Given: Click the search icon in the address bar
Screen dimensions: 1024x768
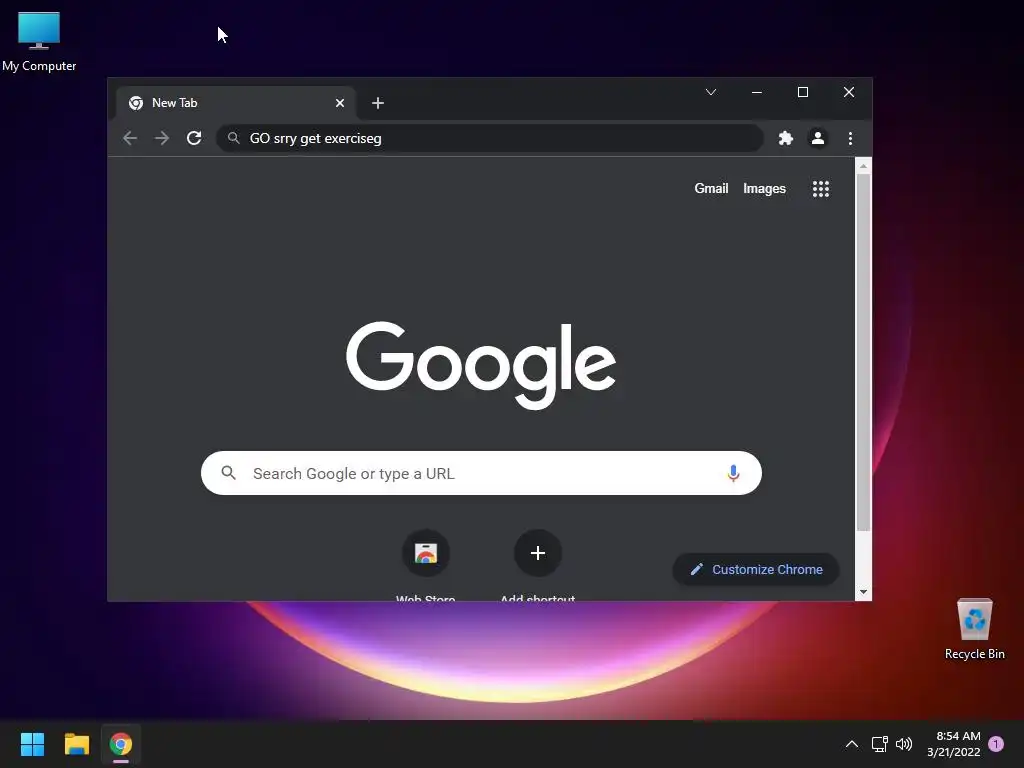Looking at the screenshot, I should pyautogui.click(x=233, y=138).
